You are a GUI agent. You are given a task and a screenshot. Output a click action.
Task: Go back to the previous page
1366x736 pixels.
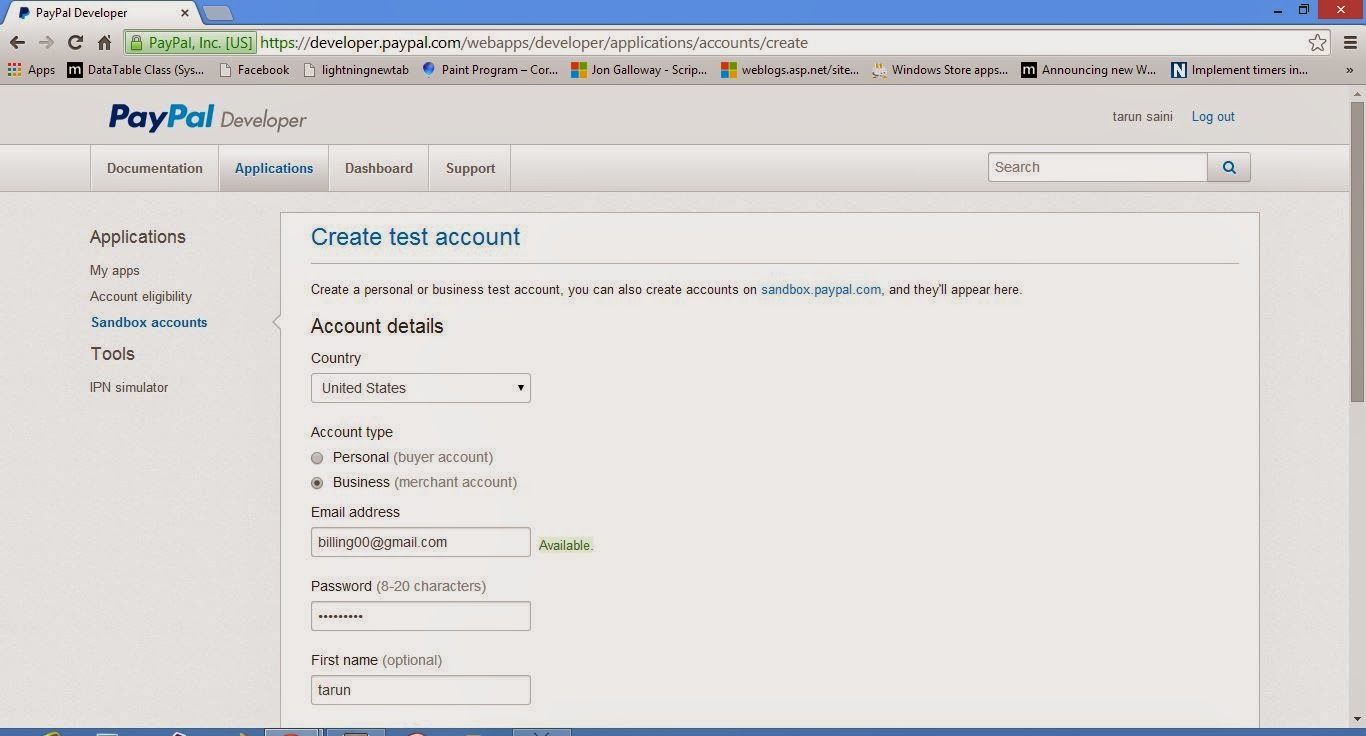point(17,43)
